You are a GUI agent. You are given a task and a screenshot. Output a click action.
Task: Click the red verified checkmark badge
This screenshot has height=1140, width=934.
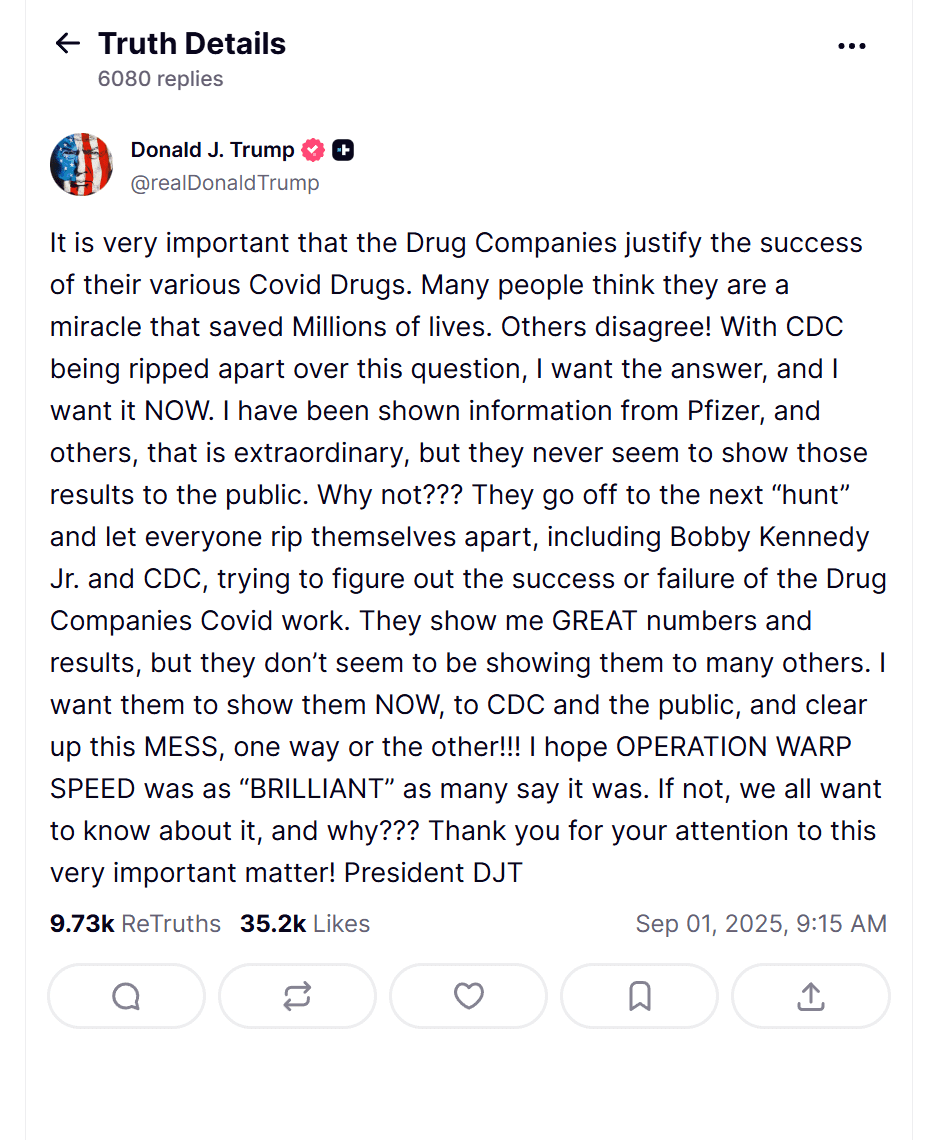click(313, 150)
